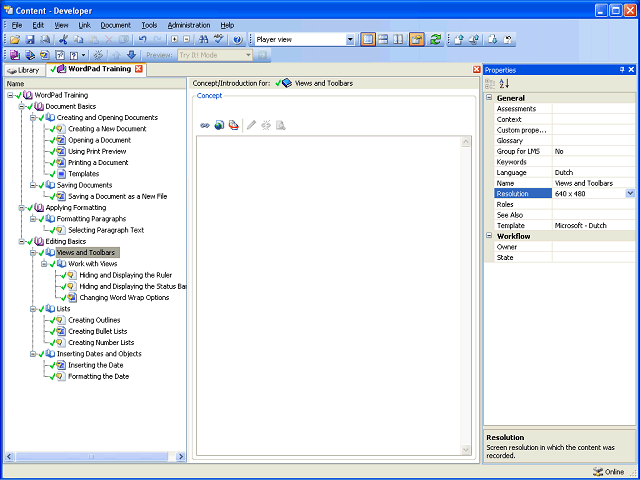
Task: Open the Tools menu
Action: point(149,25)
